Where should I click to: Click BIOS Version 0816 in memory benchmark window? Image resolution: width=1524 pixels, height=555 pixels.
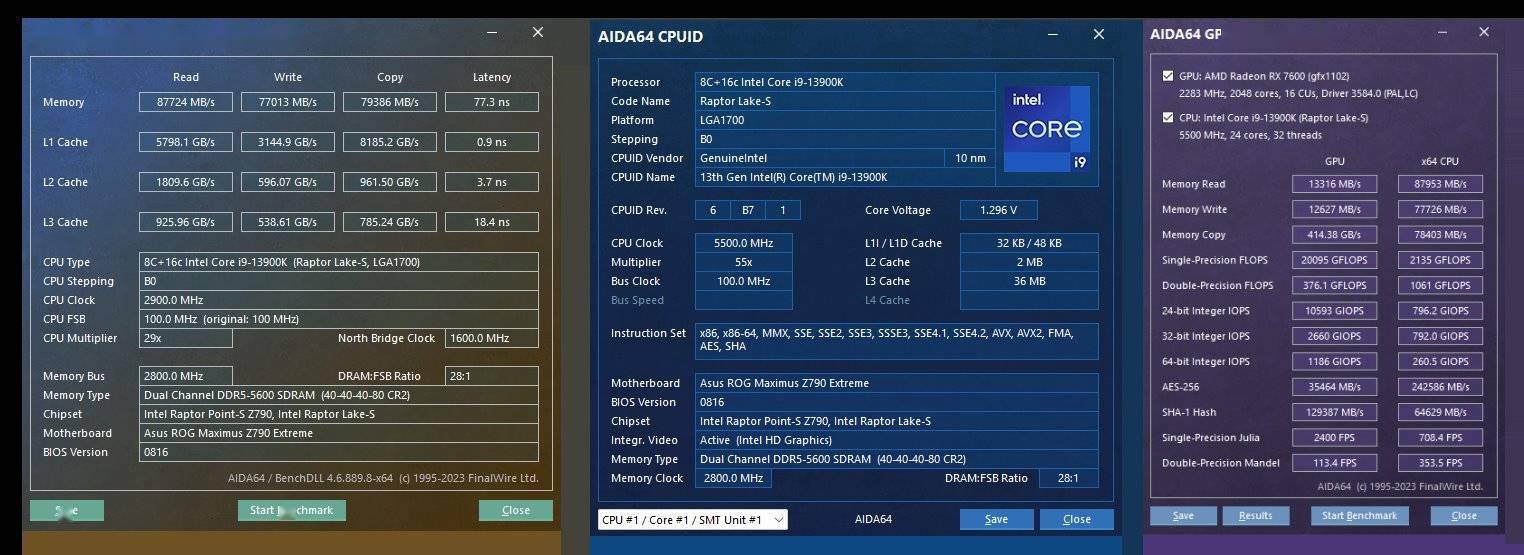[339, 452]
